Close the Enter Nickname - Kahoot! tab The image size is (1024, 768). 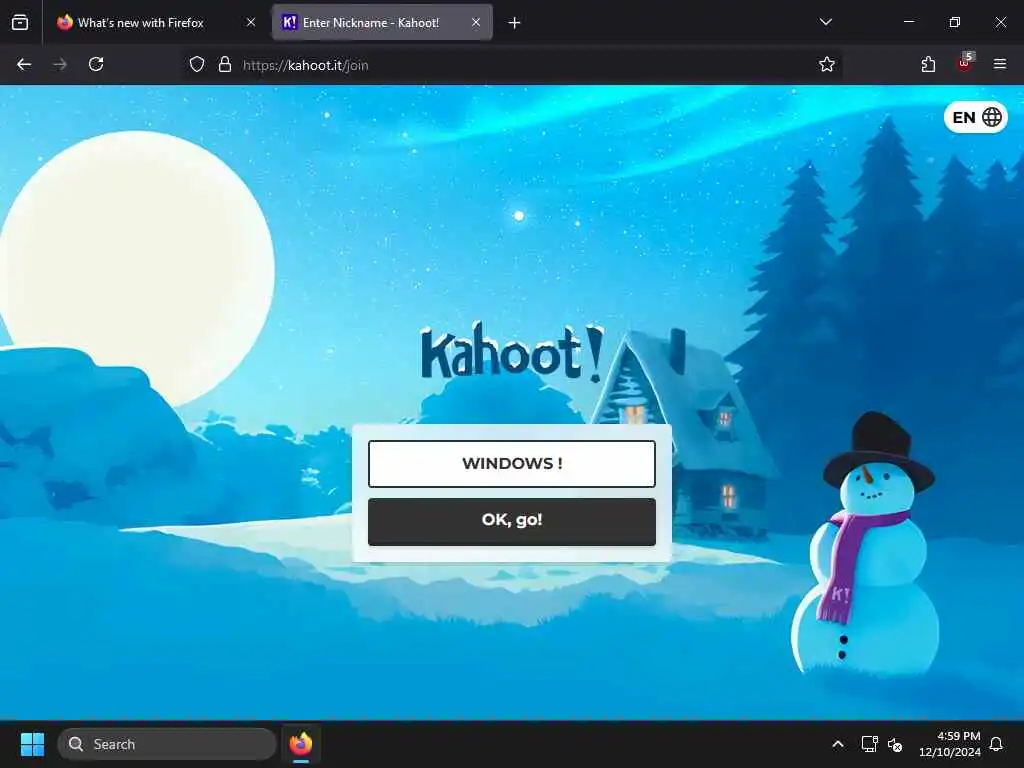point(476,22)
